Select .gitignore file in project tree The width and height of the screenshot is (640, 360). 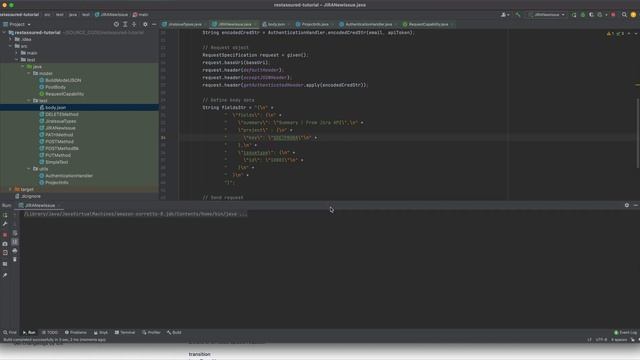click(31, 196)
